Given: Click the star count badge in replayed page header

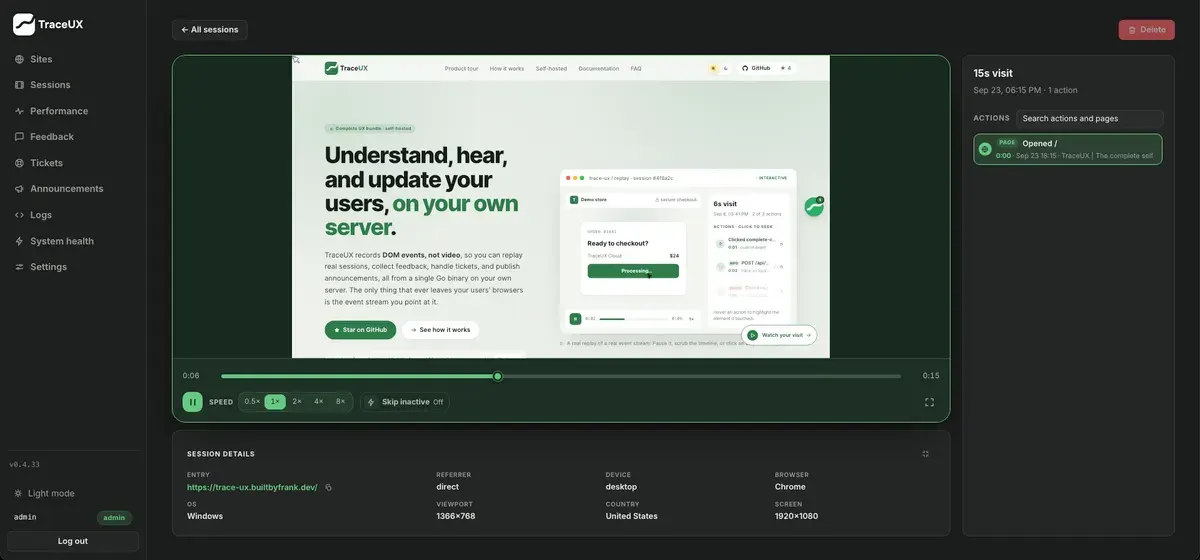Looking at the screenshot, I should pyautogui.click(x=786, y=68).
